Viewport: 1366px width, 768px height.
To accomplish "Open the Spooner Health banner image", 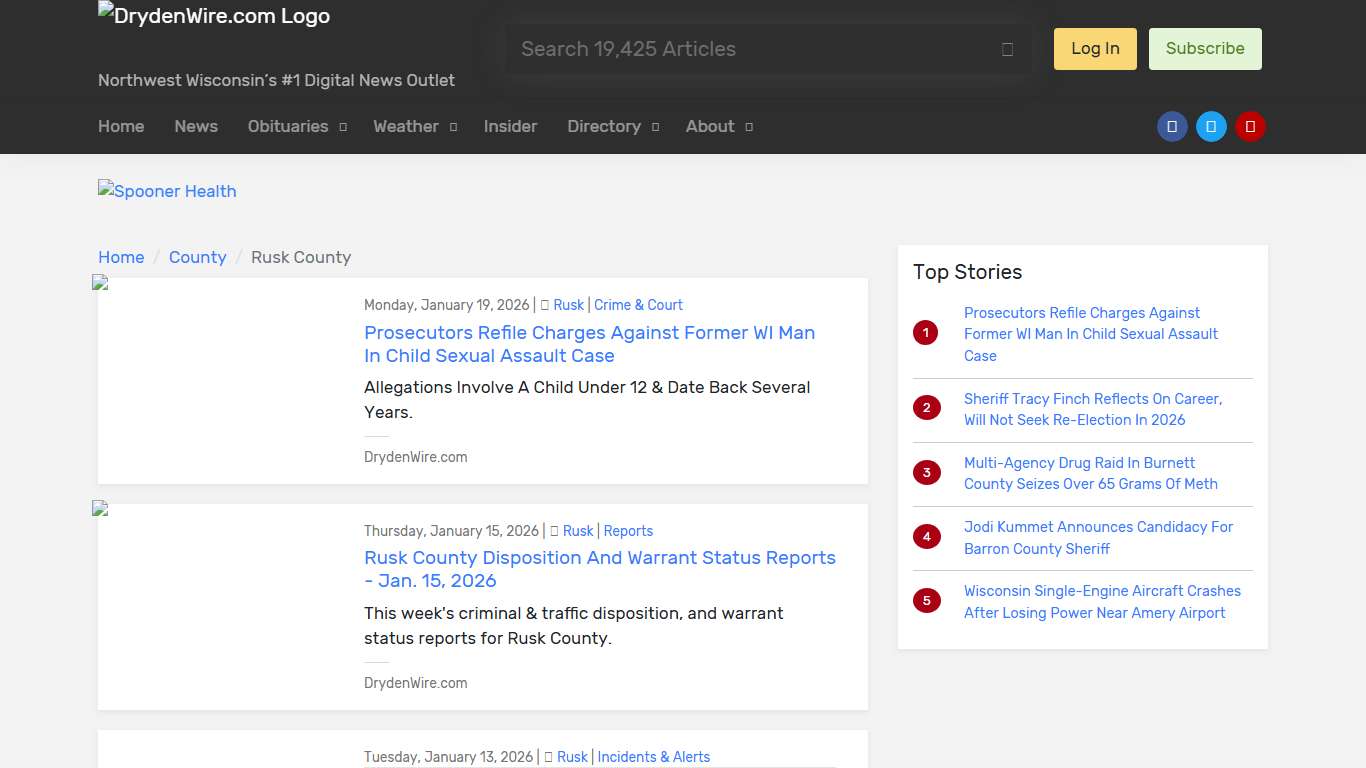I will point(167,191).
